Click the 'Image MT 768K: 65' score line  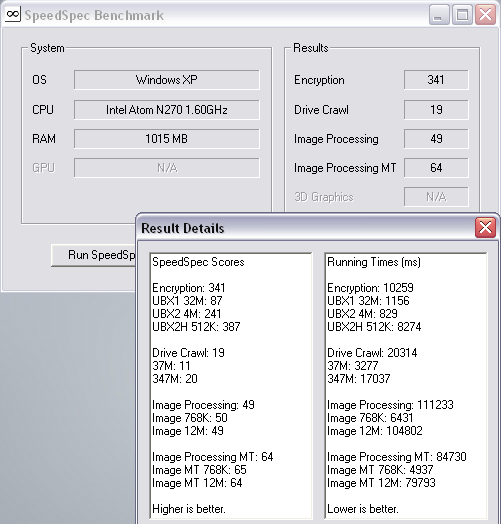pos(199,470)
